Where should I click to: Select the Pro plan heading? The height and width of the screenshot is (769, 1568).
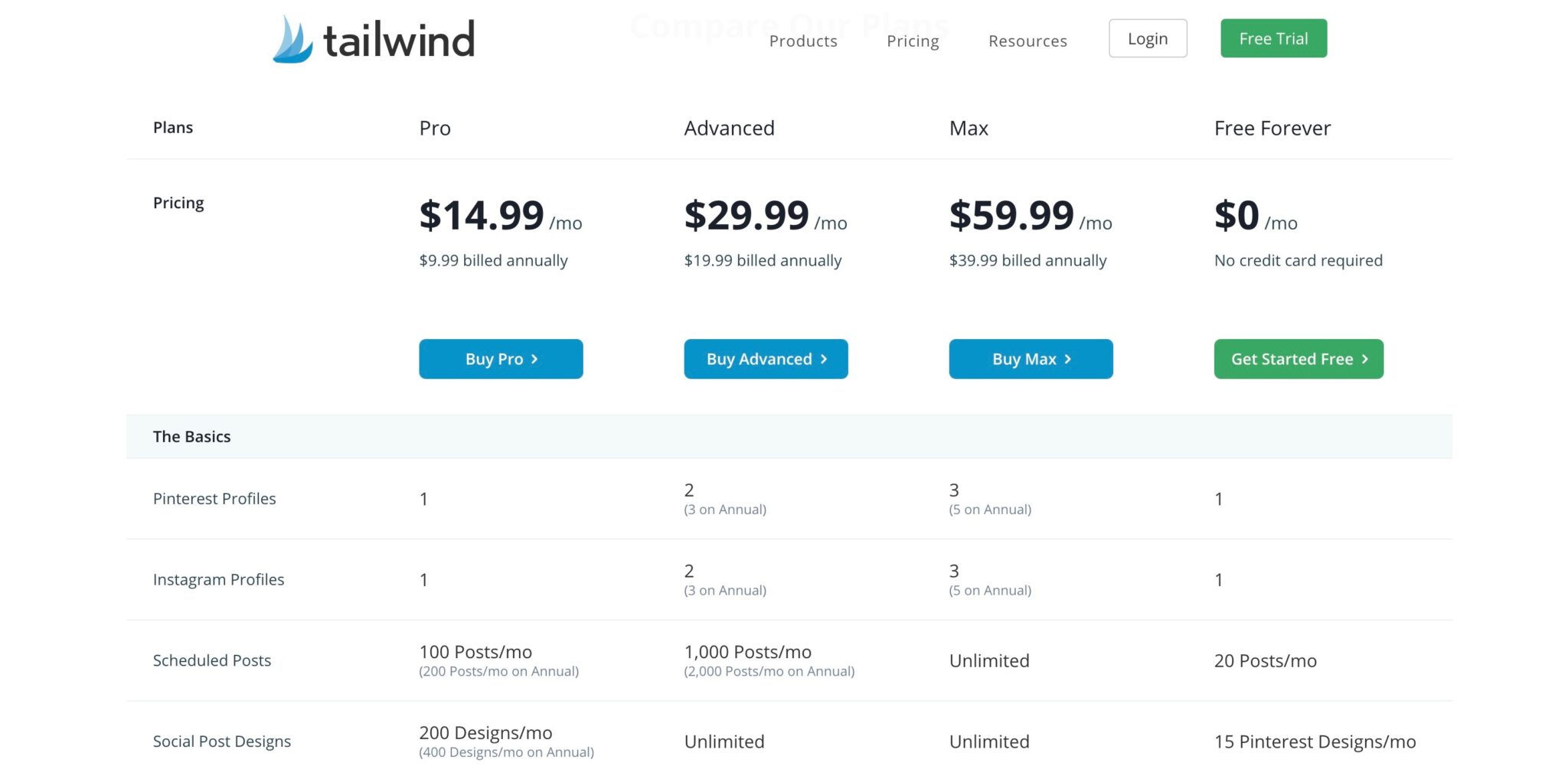tap(435, 128)
